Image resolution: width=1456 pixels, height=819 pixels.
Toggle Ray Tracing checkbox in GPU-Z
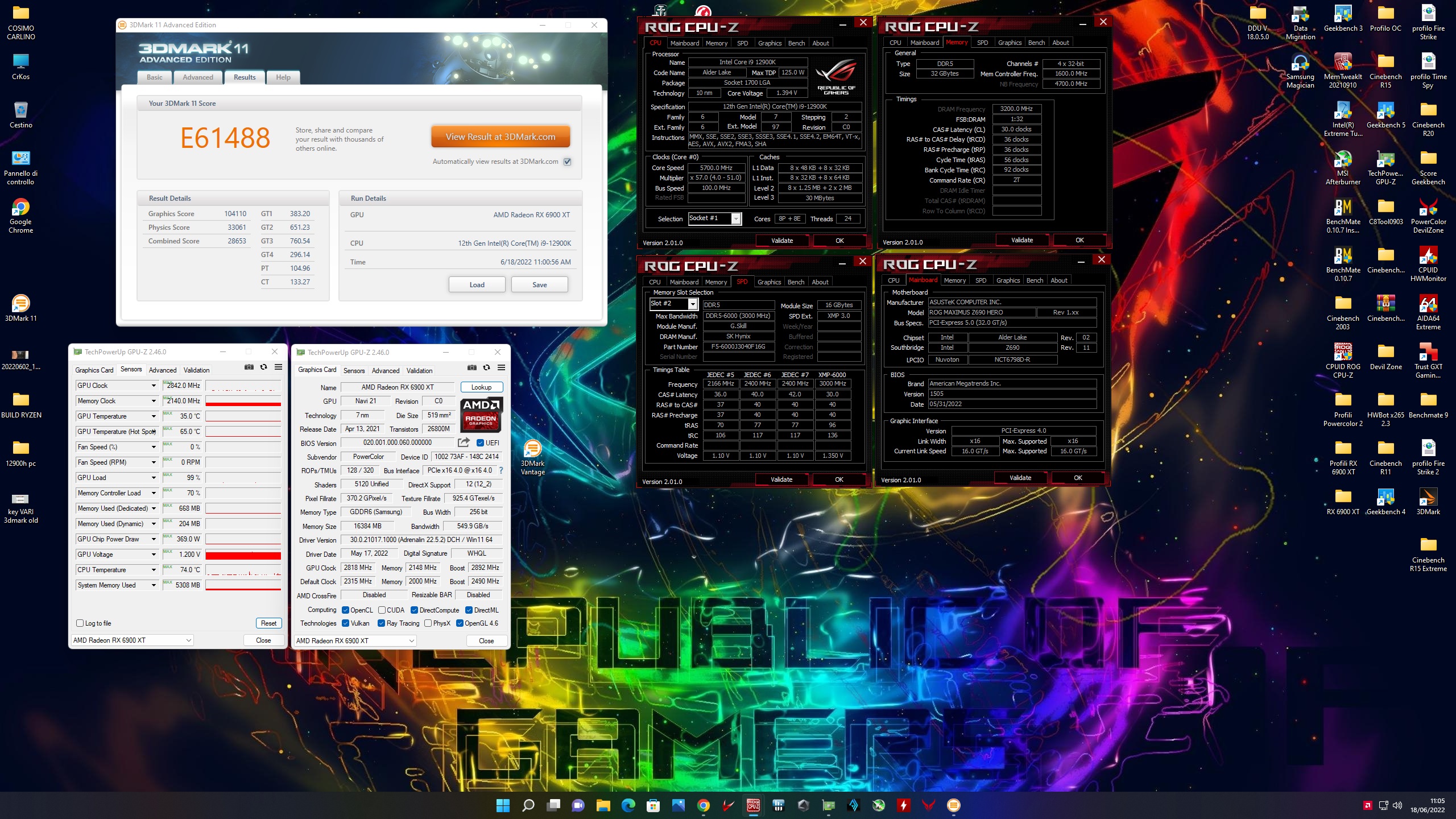coord(382,623)
